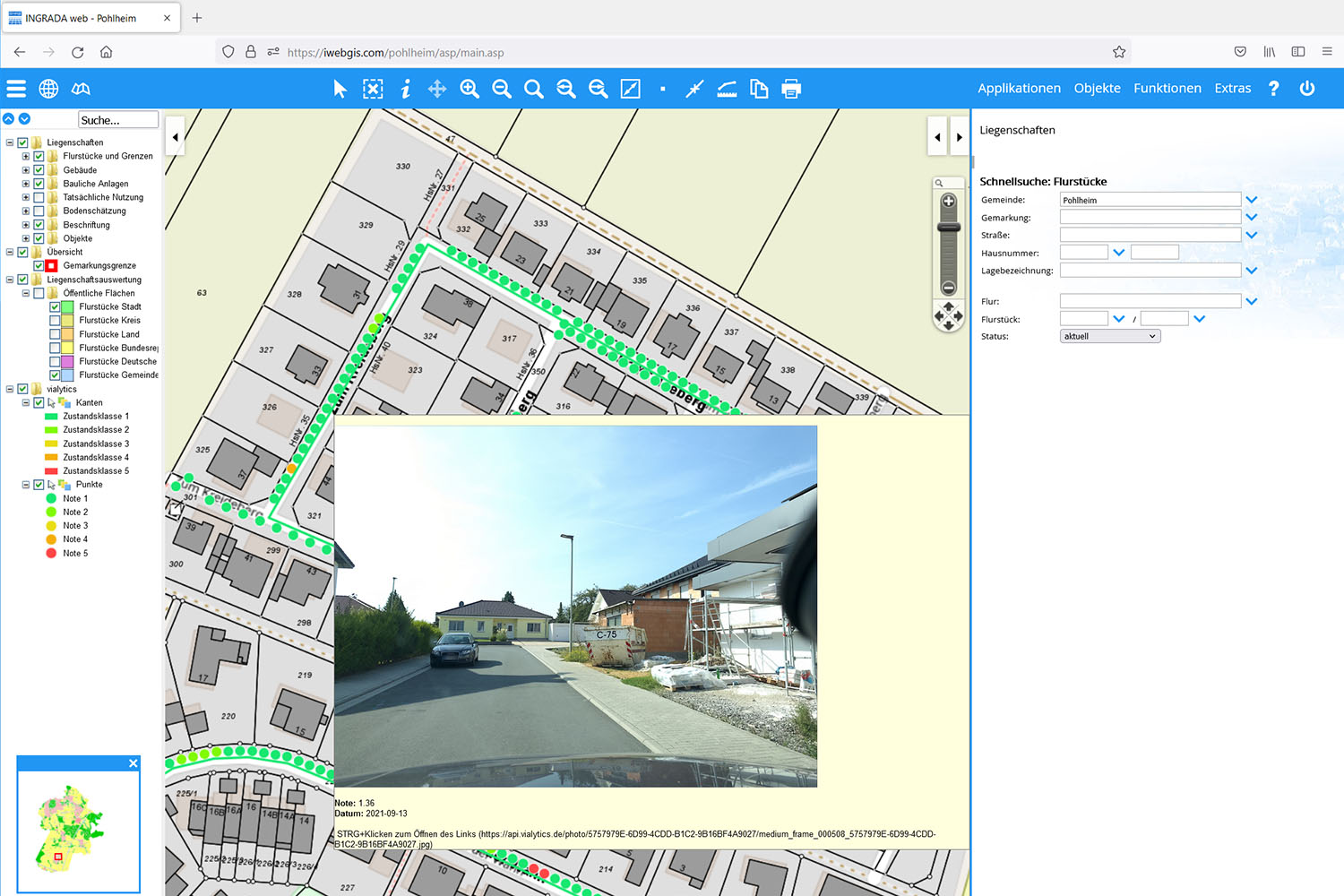
Task: Click the print map icon
Action: [x=791, y=89]
